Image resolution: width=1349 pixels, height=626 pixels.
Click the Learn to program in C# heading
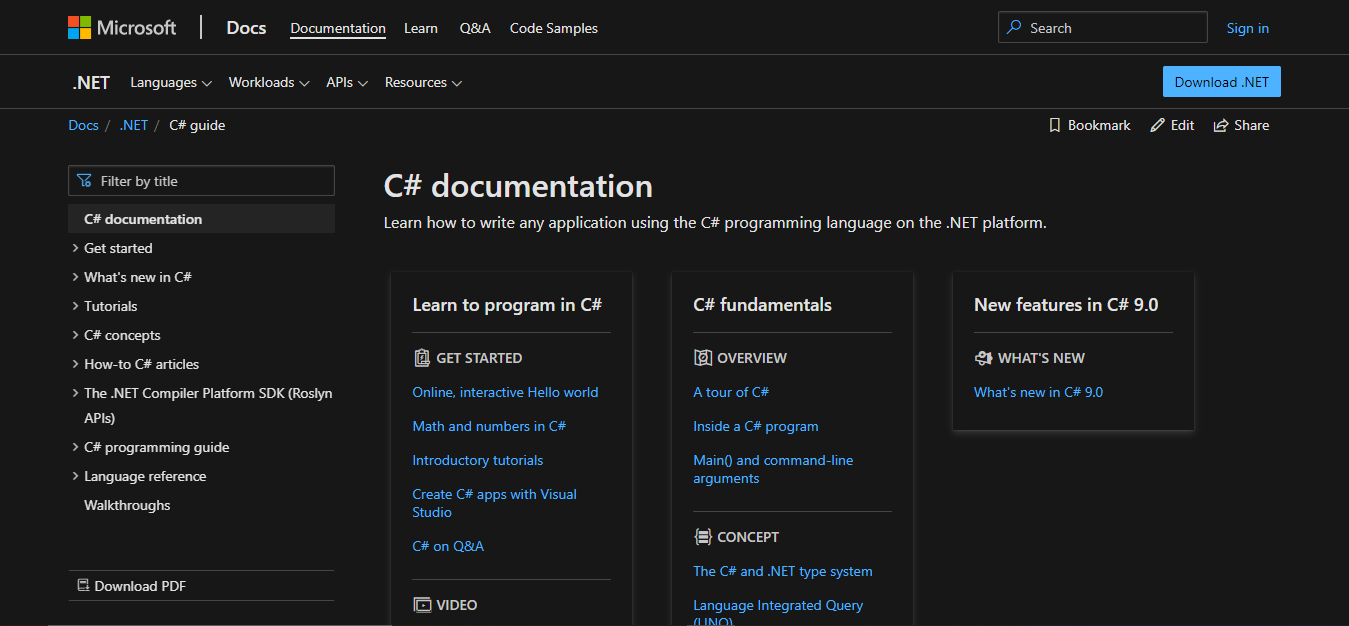(x=507, y=305)
